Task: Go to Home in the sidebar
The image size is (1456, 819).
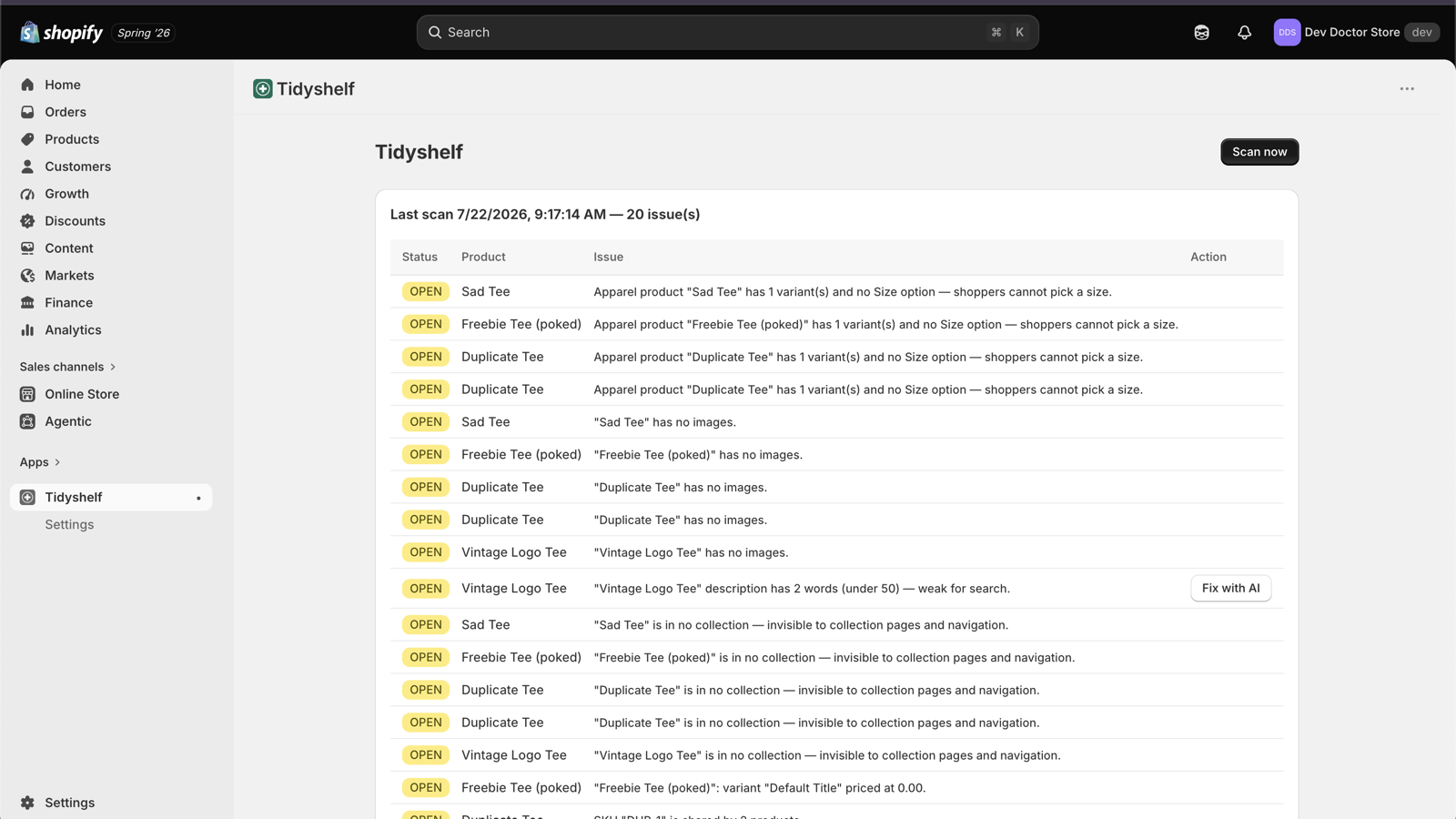Action: [111, 85]
